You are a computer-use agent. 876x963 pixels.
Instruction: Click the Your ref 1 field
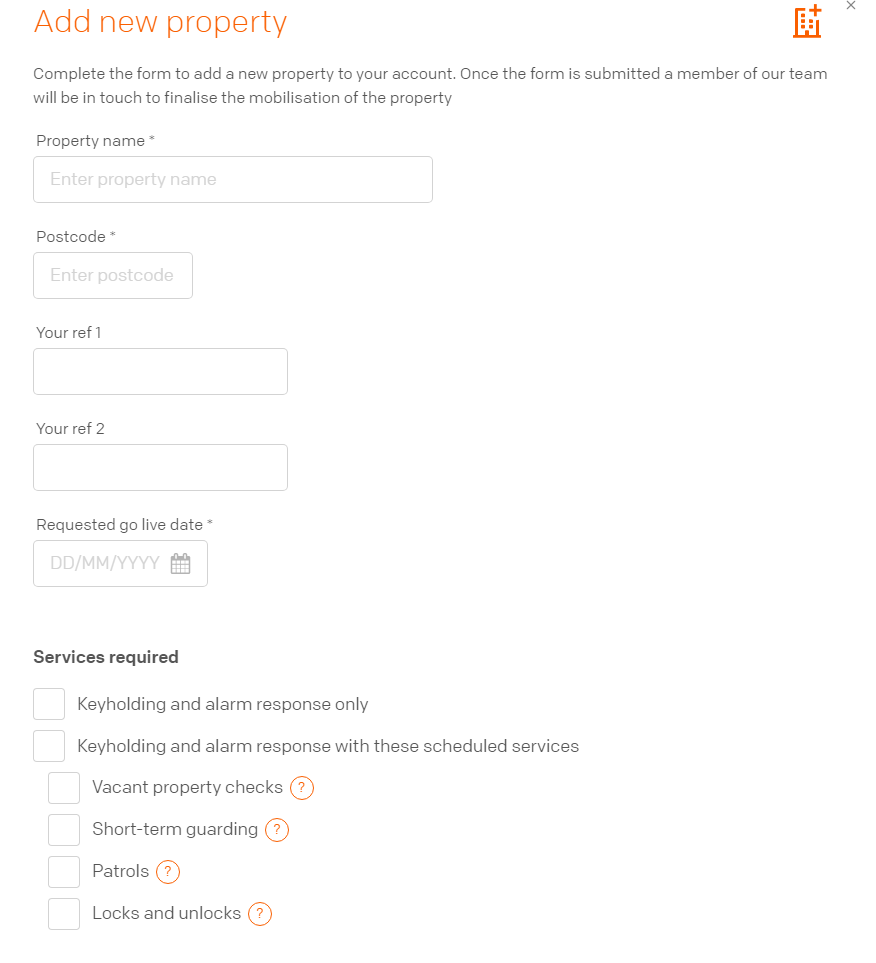pos(160,372)
